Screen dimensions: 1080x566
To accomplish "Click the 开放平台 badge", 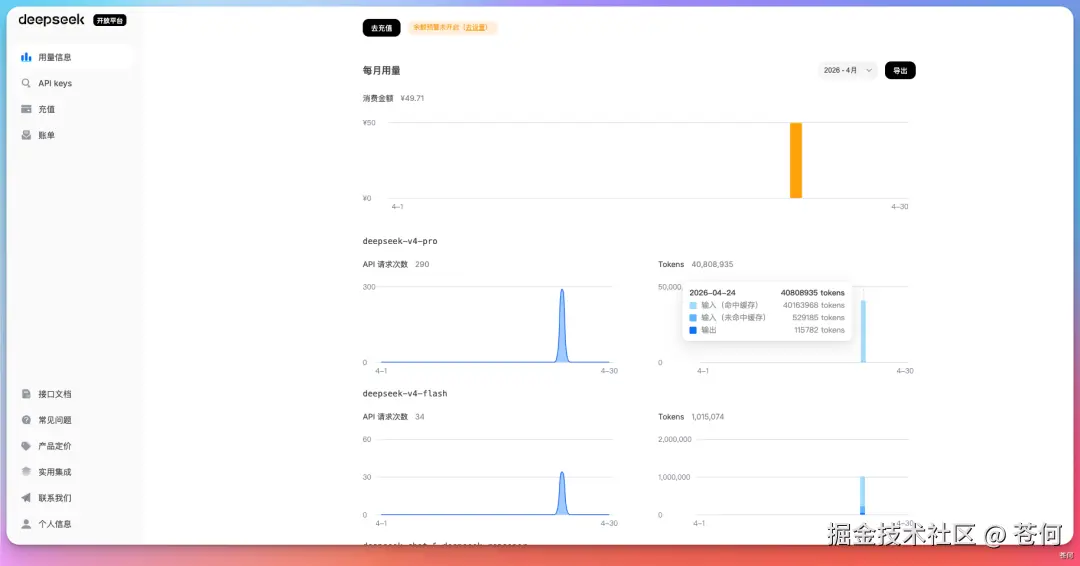I will tap(110, 21).
